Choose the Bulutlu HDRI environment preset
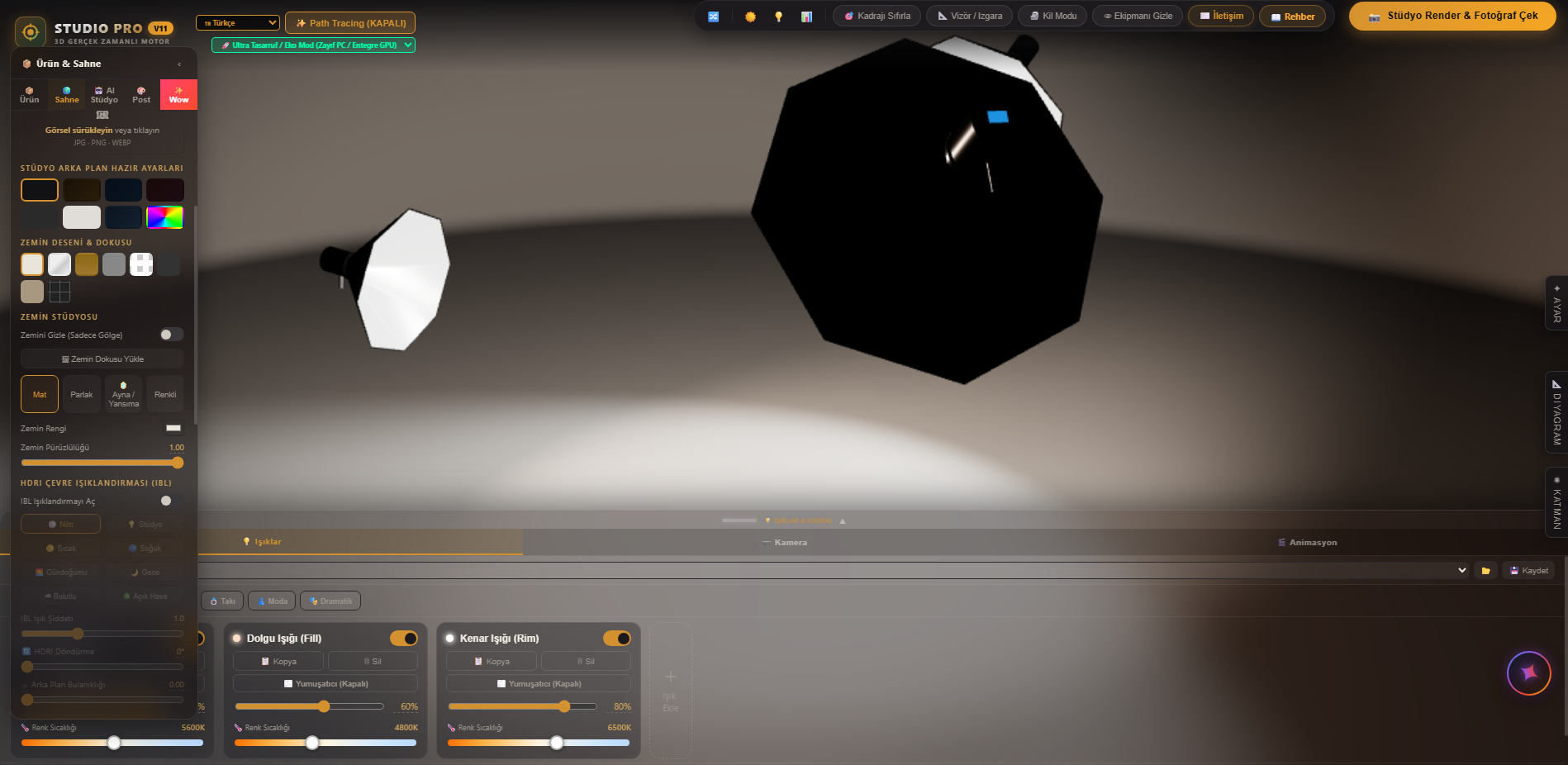Screen dimensions: 1568x765 (61, 596)
